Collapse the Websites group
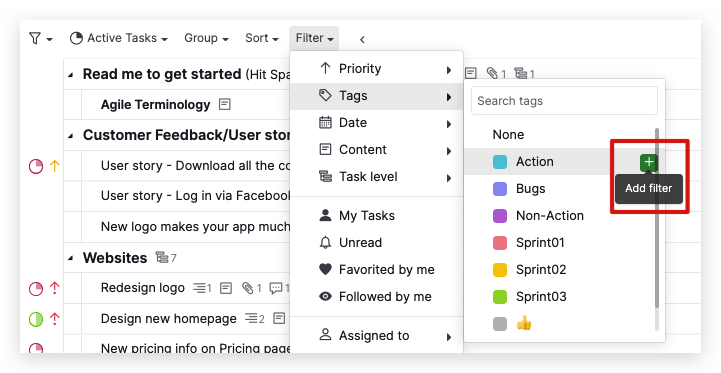The image size is (721, 373). pyautogui.click(x=70, y=258)
